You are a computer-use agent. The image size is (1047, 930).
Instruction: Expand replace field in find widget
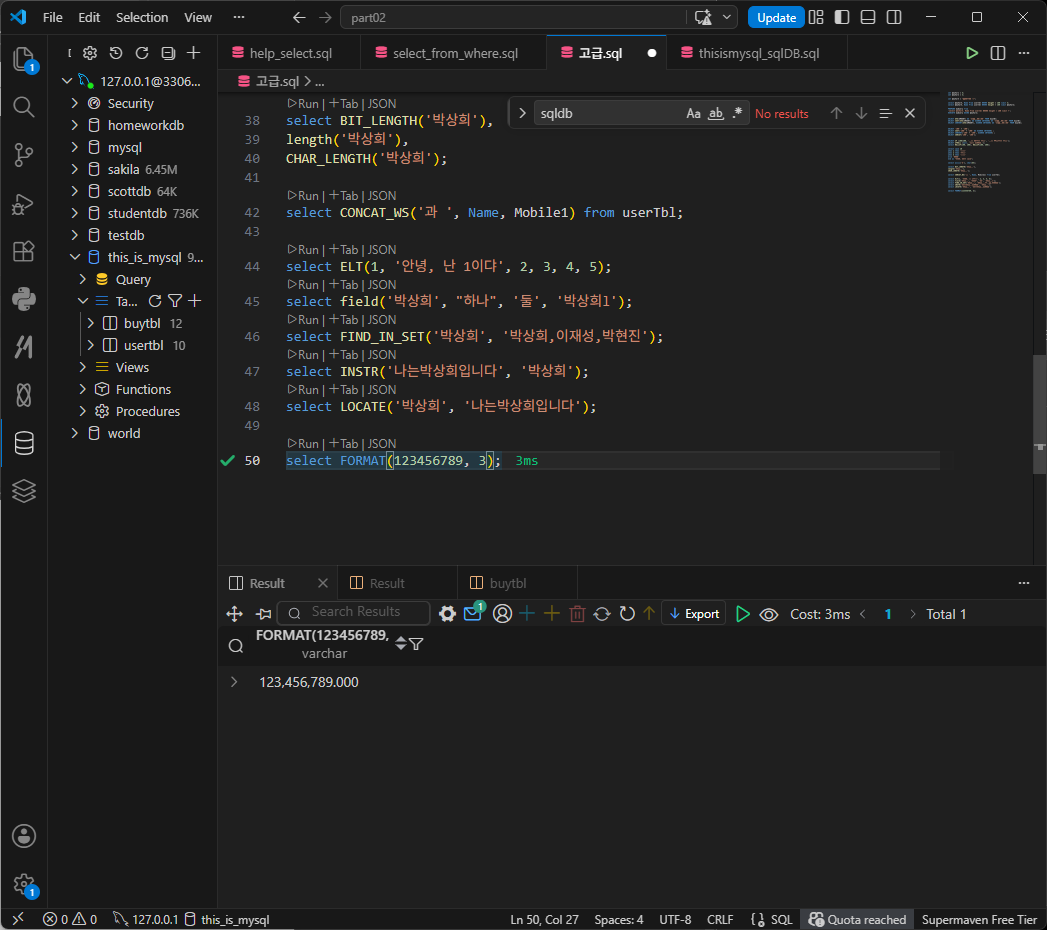coord(522,113)
